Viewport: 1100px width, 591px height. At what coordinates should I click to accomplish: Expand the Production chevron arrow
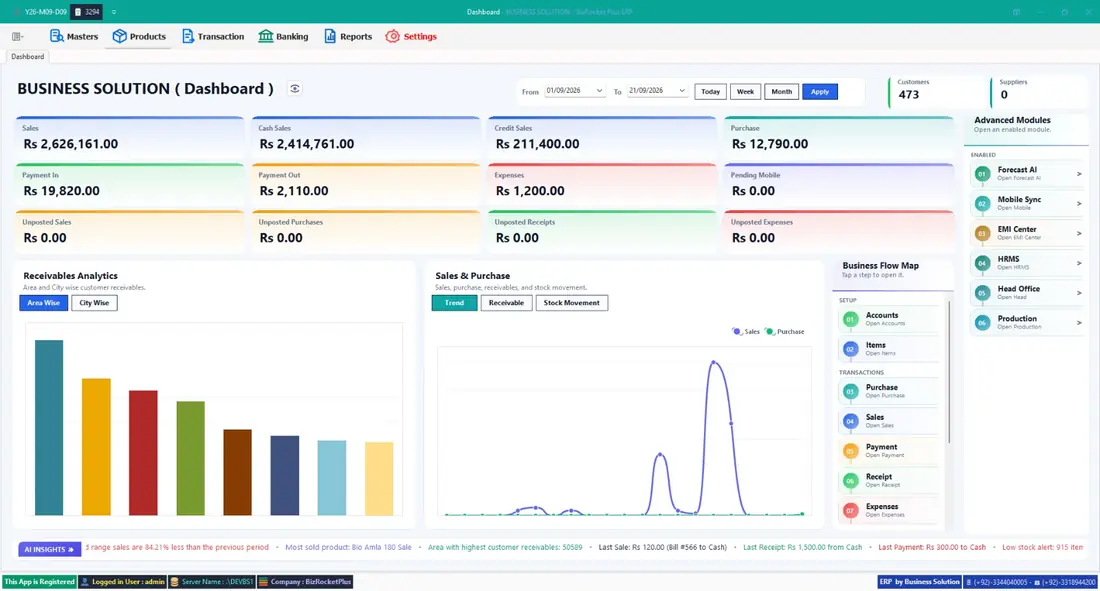pos(1079,323)
